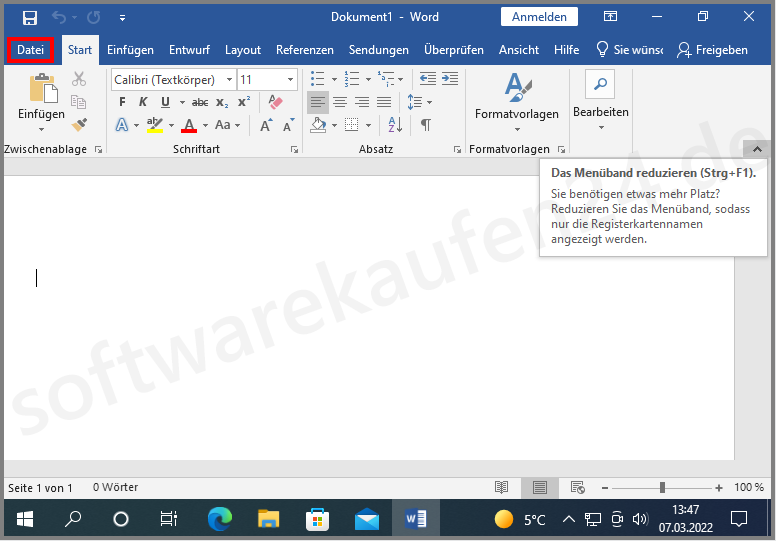The image size is (776, 541).
Task: Open the Zwischenablage dialog launcher
Action: (98, 149)
